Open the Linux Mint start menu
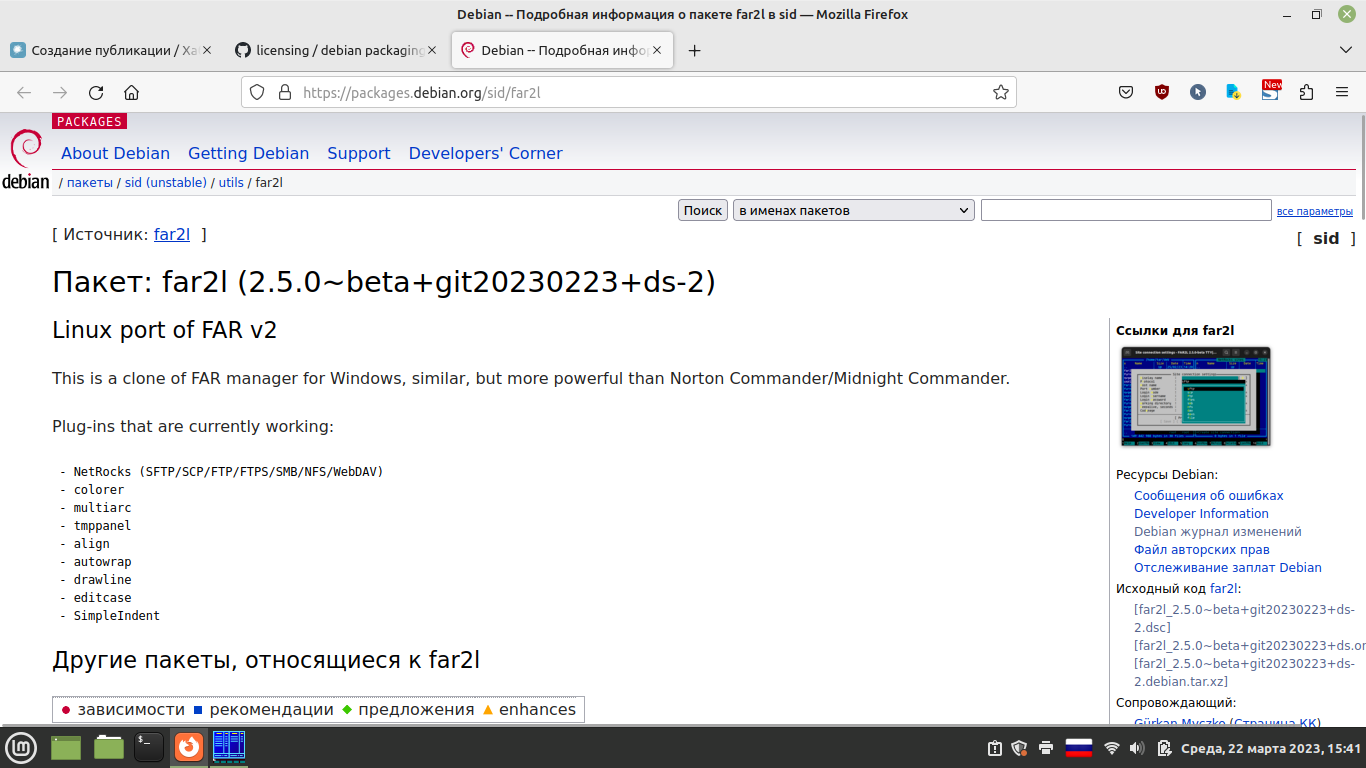1366x768 pixels. coord(21,747)
